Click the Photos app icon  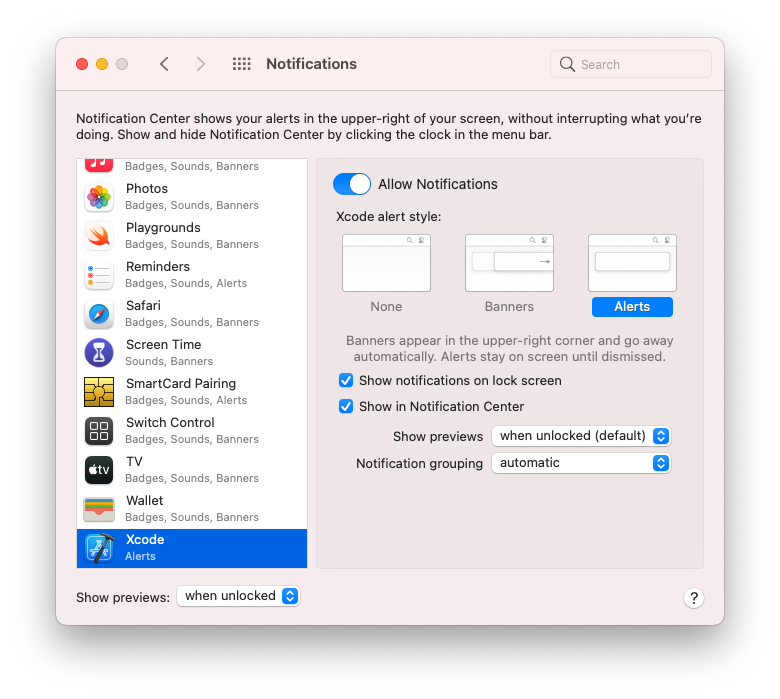(99, 197)
